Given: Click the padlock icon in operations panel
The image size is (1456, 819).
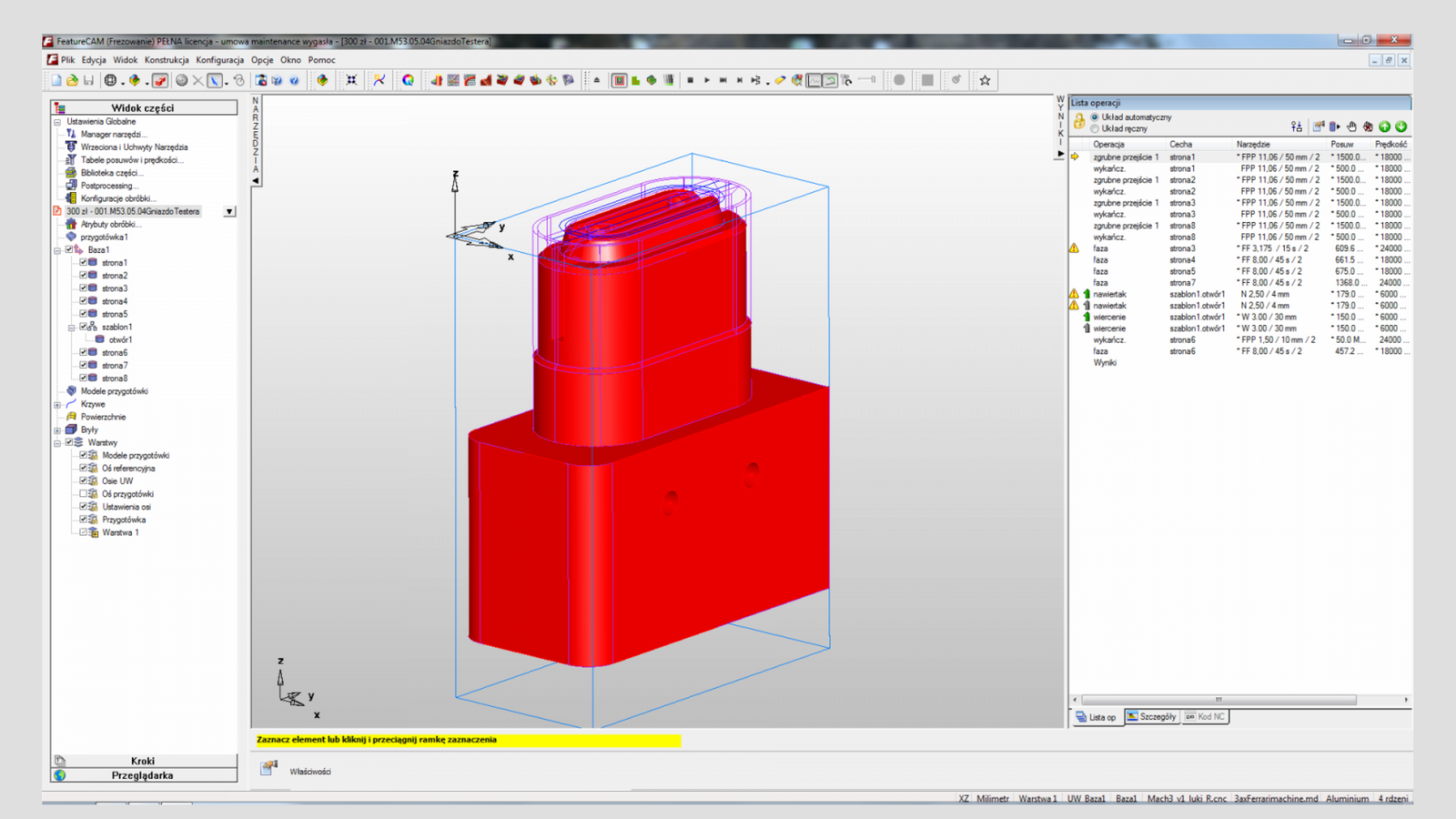Looking at the screenshot, I should 1079,122.
